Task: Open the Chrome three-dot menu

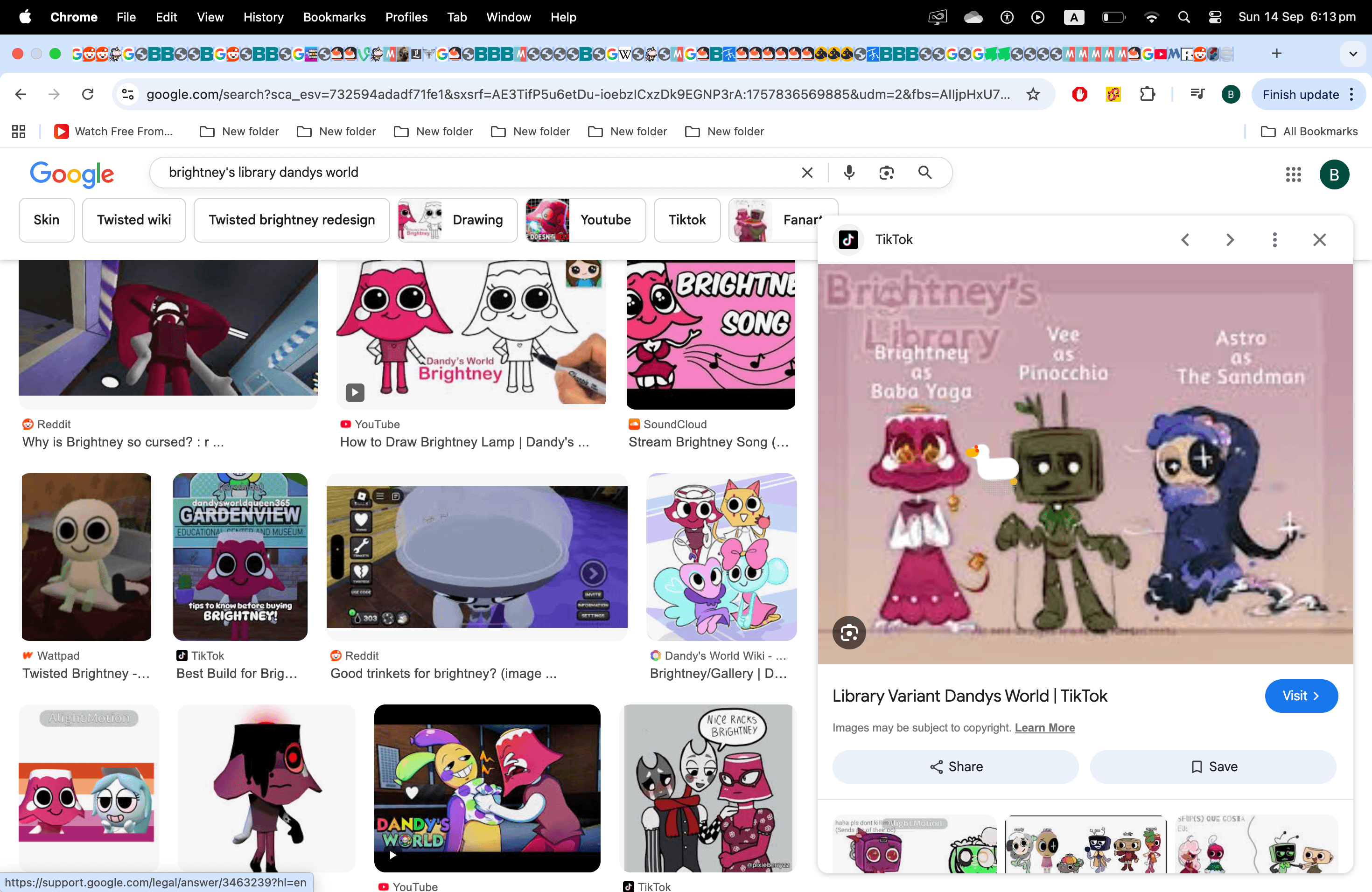Action: (1352, 94)
